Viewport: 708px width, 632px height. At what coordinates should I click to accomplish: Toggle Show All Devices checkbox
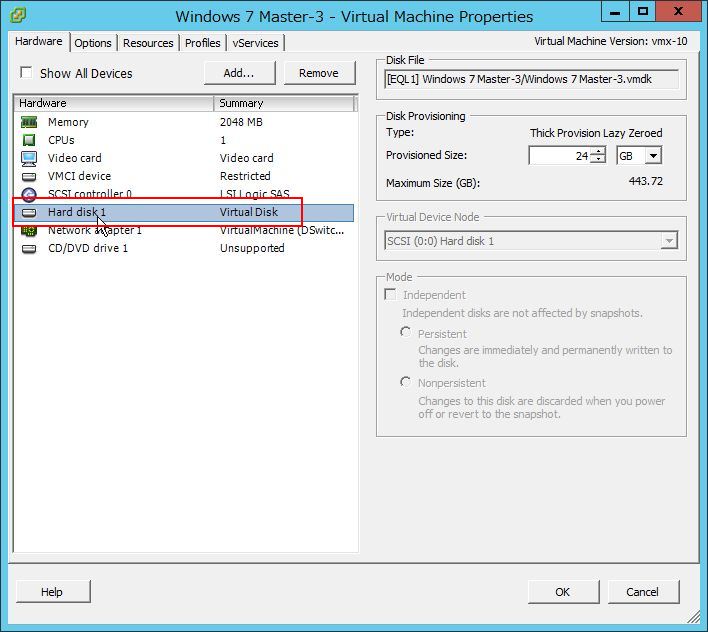26,72
